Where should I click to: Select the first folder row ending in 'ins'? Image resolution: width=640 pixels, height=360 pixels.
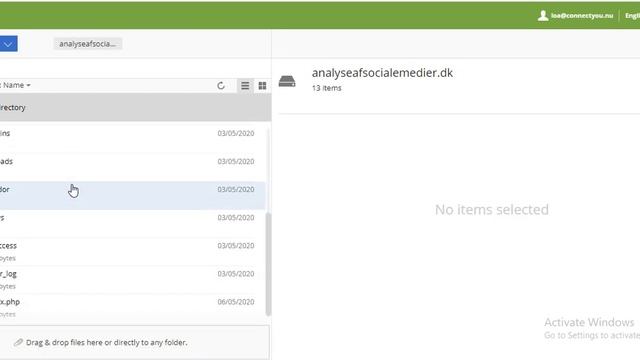click(133, 139)
